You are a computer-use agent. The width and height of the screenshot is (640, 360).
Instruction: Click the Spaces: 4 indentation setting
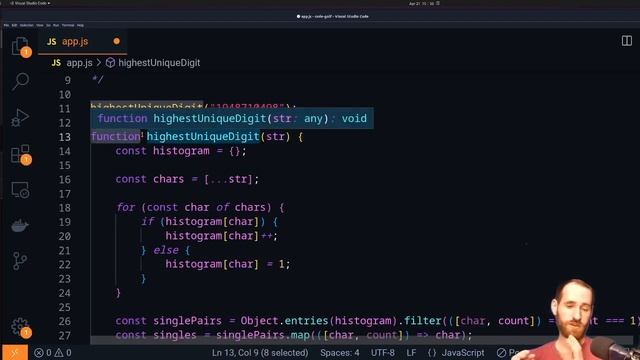(x=340, y=353)
